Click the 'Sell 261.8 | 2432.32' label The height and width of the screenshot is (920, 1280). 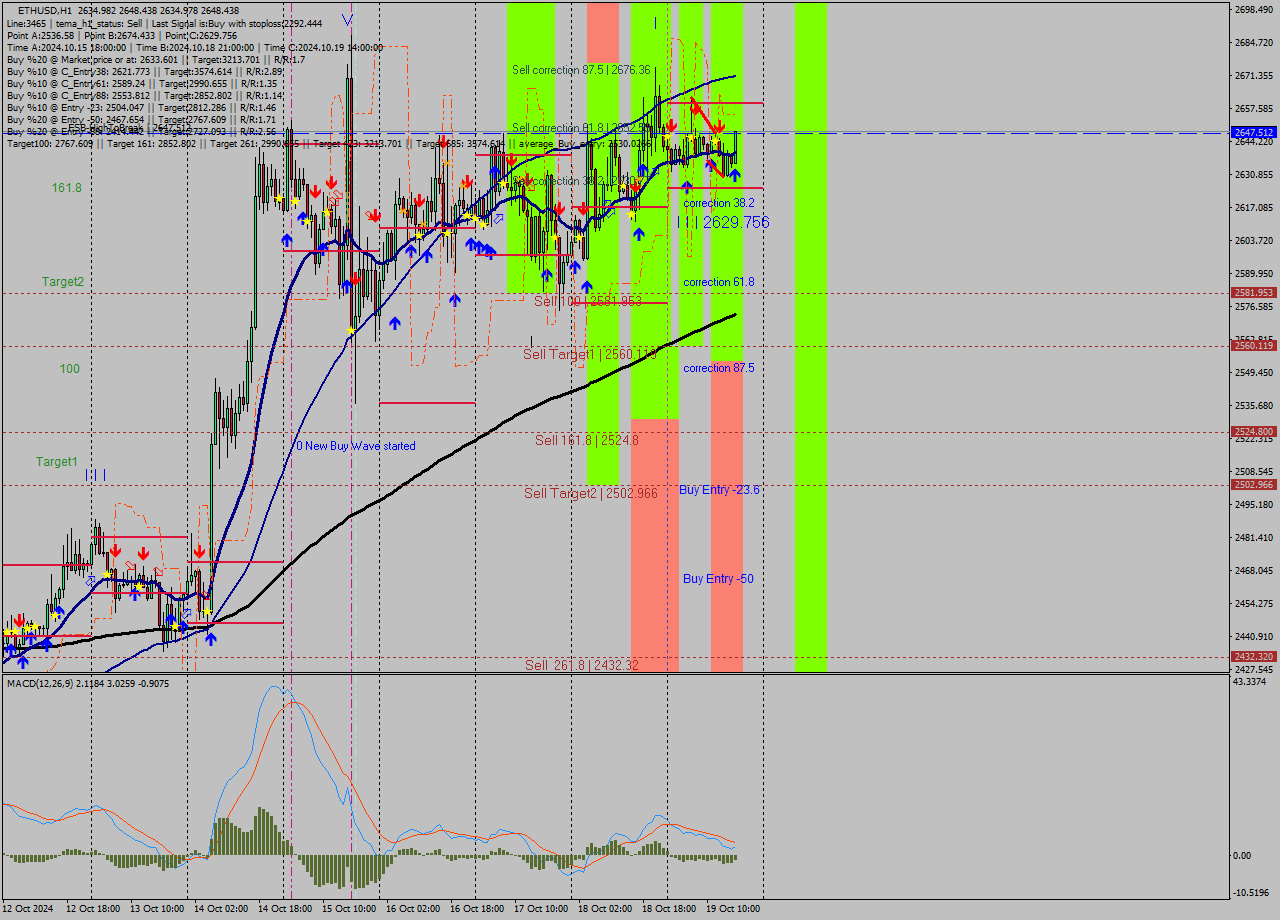(x=582, y=665)
